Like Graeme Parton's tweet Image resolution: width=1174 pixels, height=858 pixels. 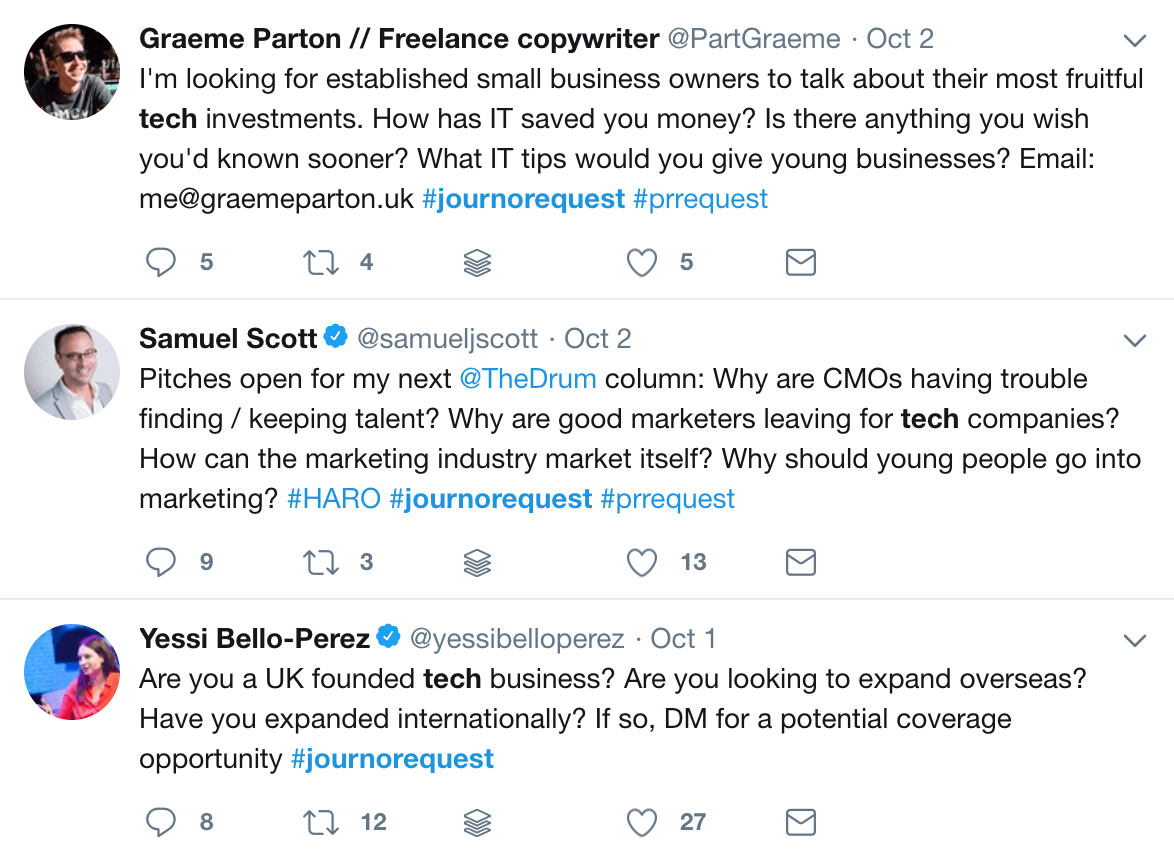(x=642, y=263)
